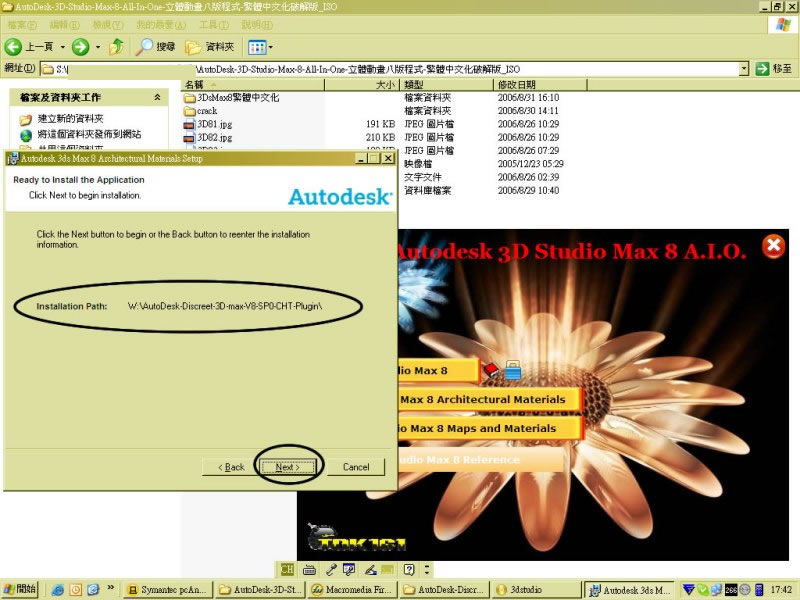Click the keyboard icon on language bar
The image size is (800, 600).
pos(309,569)
